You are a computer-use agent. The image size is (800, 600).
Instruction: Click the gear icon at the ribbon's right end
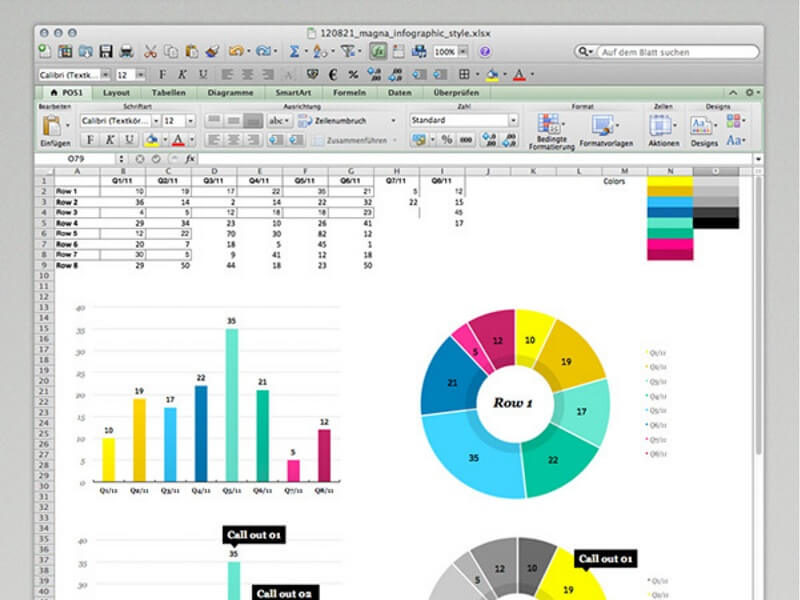point(749,92)
